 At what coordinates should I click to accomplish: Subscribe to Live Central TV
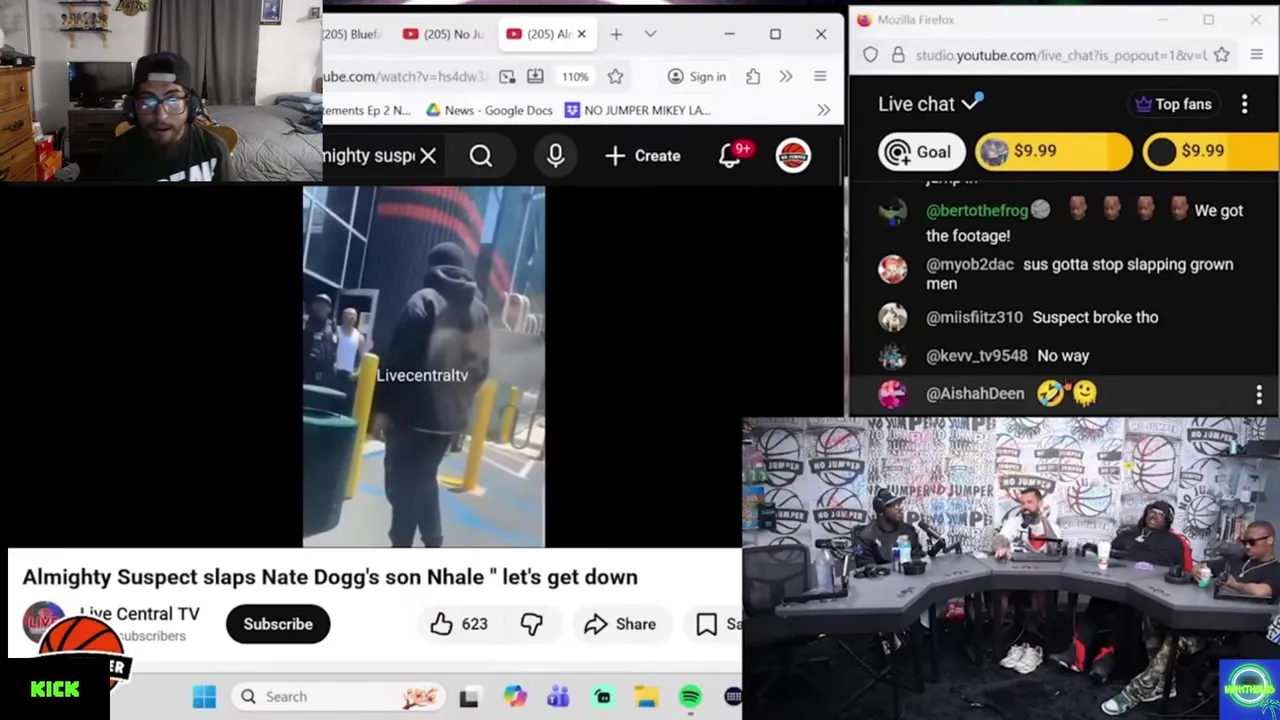[278, 624]
